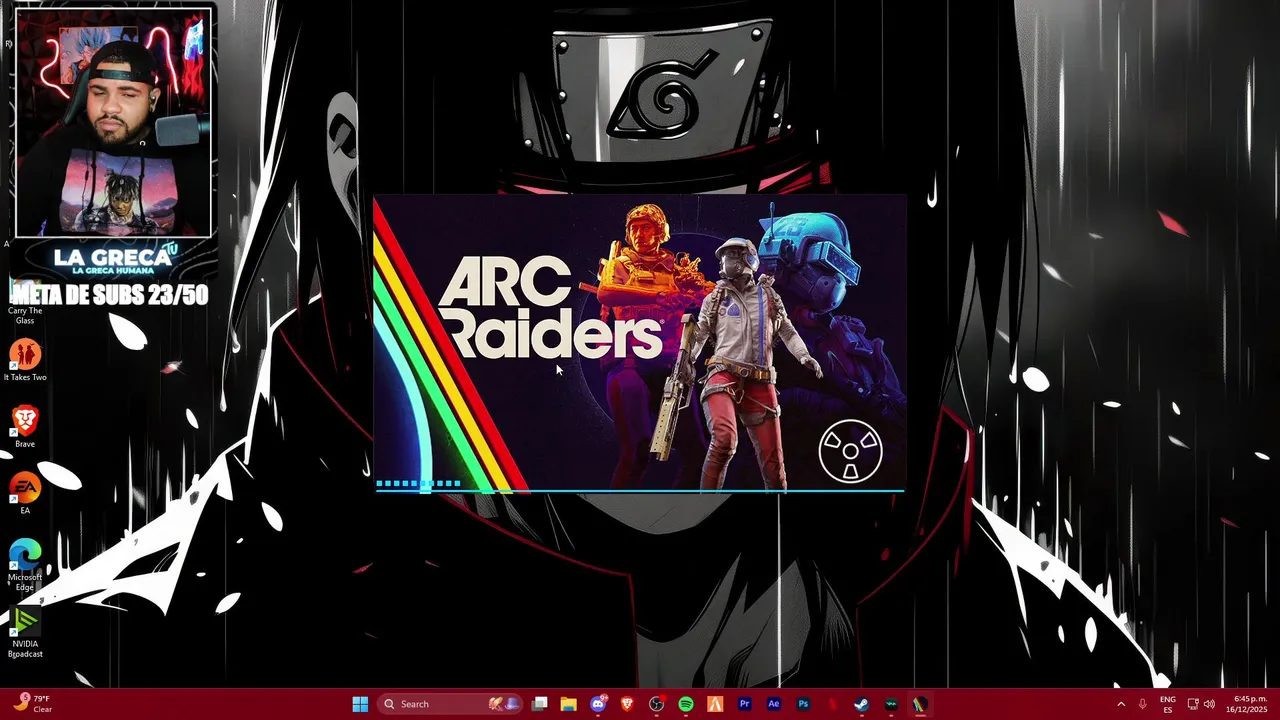Screen dimensions: 1280x720
Task: Open Steam from the taskbar
Action: pyautogui.click(x=861, y=704)
